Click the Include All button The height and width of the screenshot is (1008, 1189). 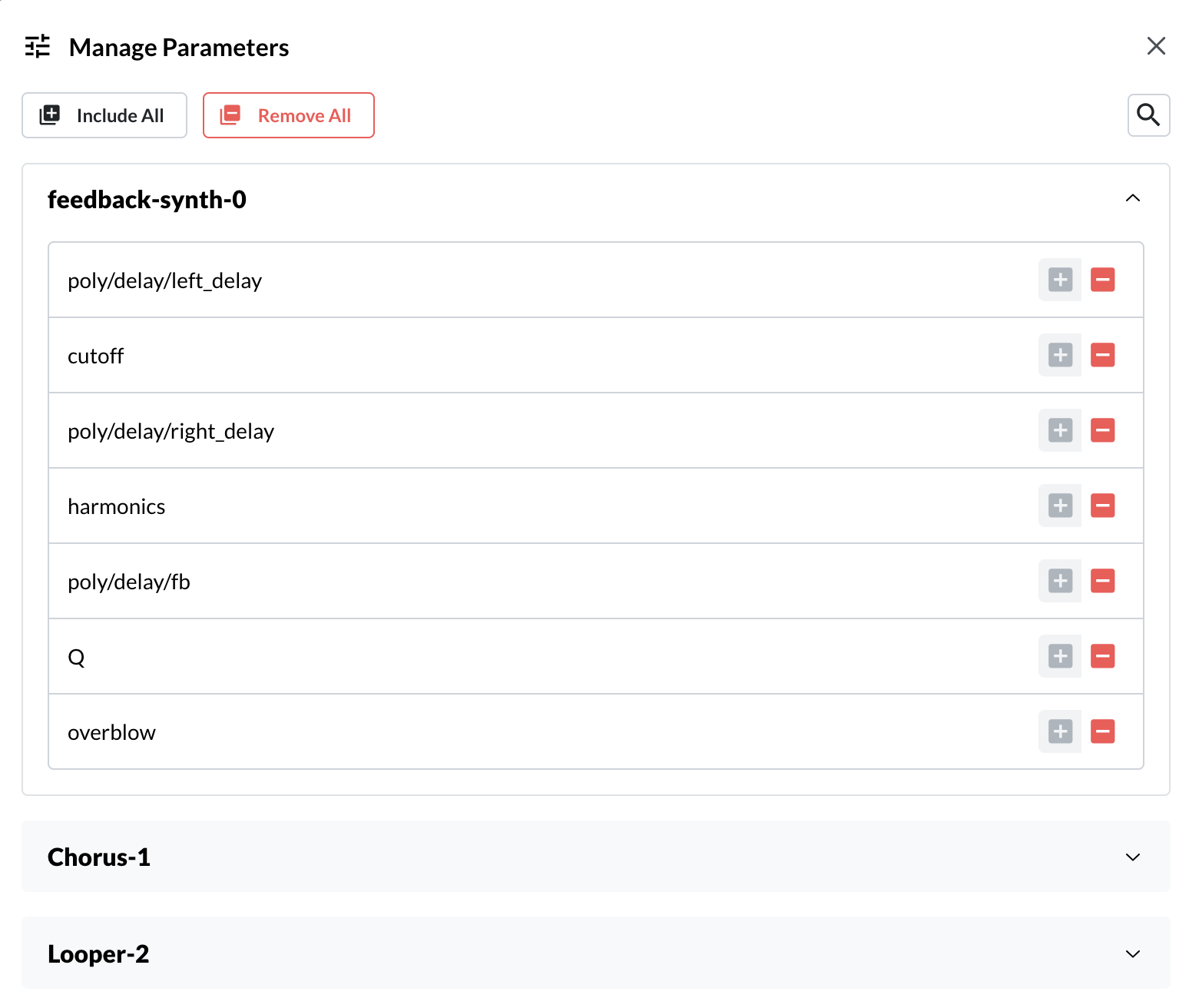(x=104, y=115)
